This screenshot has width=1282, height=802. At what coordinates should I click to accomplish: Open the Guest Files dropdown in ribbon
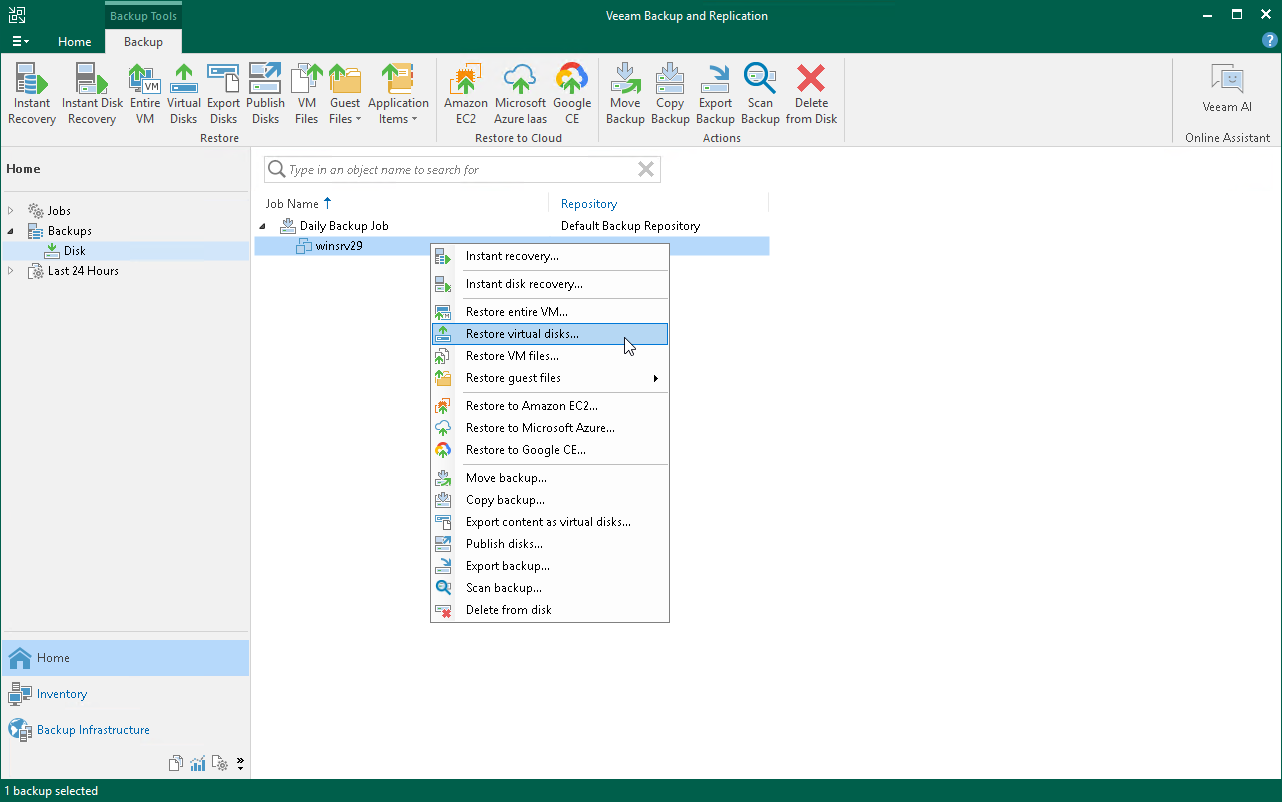(345, 94)
